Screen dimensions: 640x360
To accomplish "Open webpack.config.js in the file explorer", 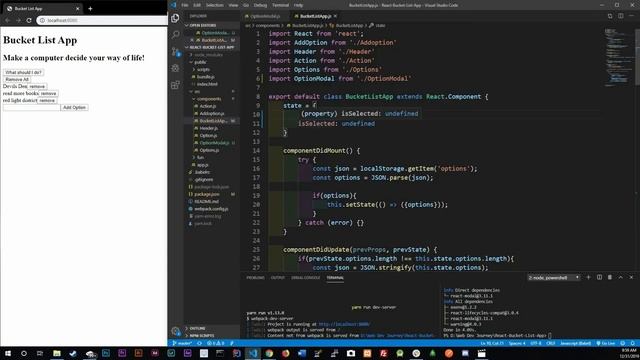I will pyautogui.click(x=211, y=209).
